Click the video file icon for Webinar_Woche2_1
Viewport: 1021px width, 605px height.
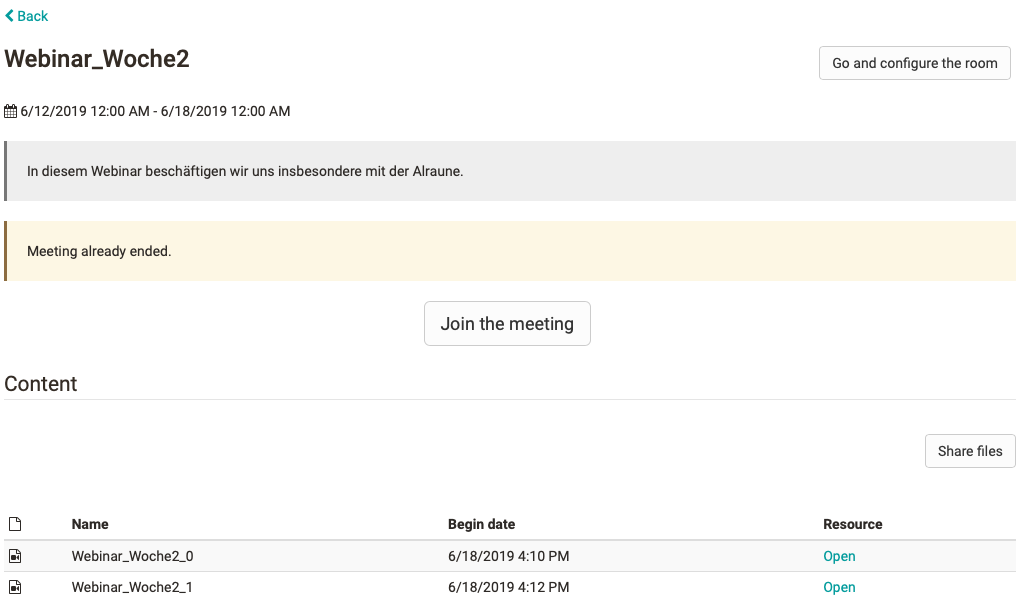click(14, 587)
